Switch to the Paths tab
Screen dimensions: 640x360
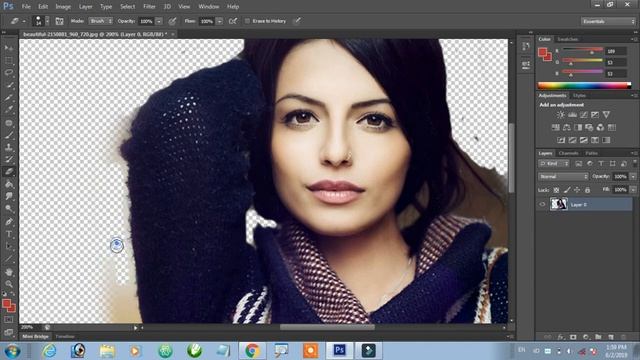point(591,153)
